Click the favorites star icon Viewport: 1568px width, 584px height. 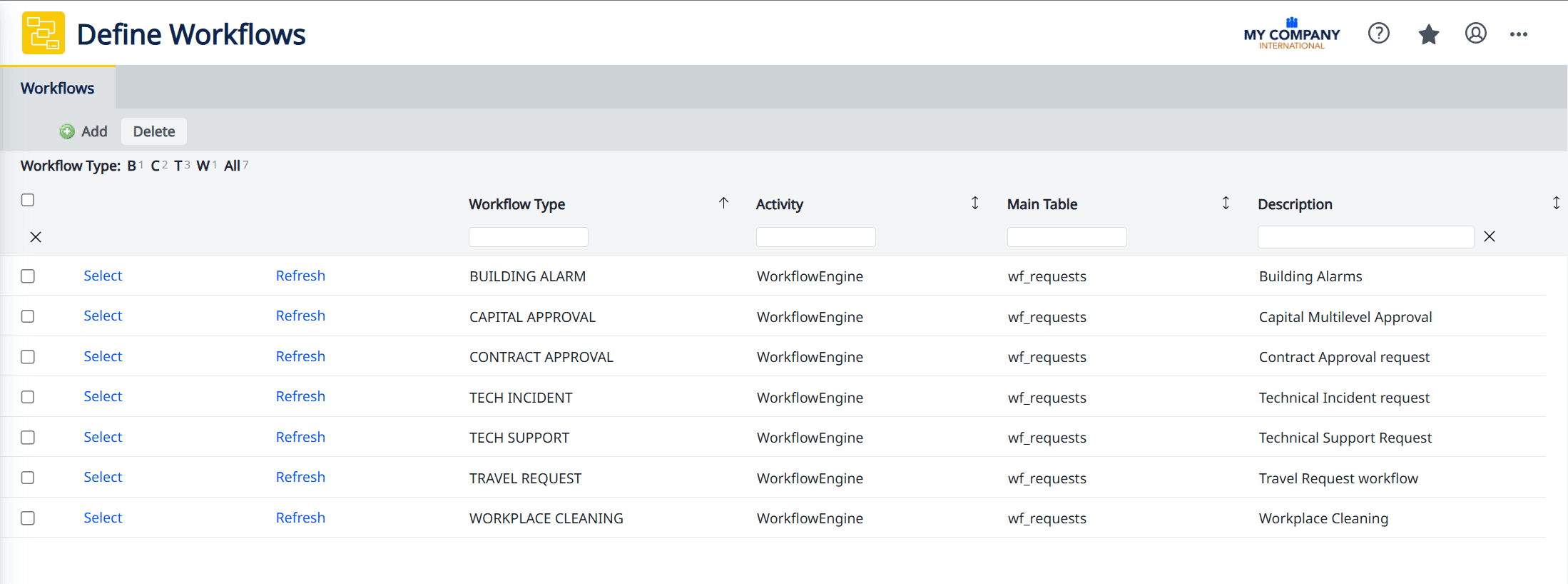pyautogui.click(x=1428, y=34)
